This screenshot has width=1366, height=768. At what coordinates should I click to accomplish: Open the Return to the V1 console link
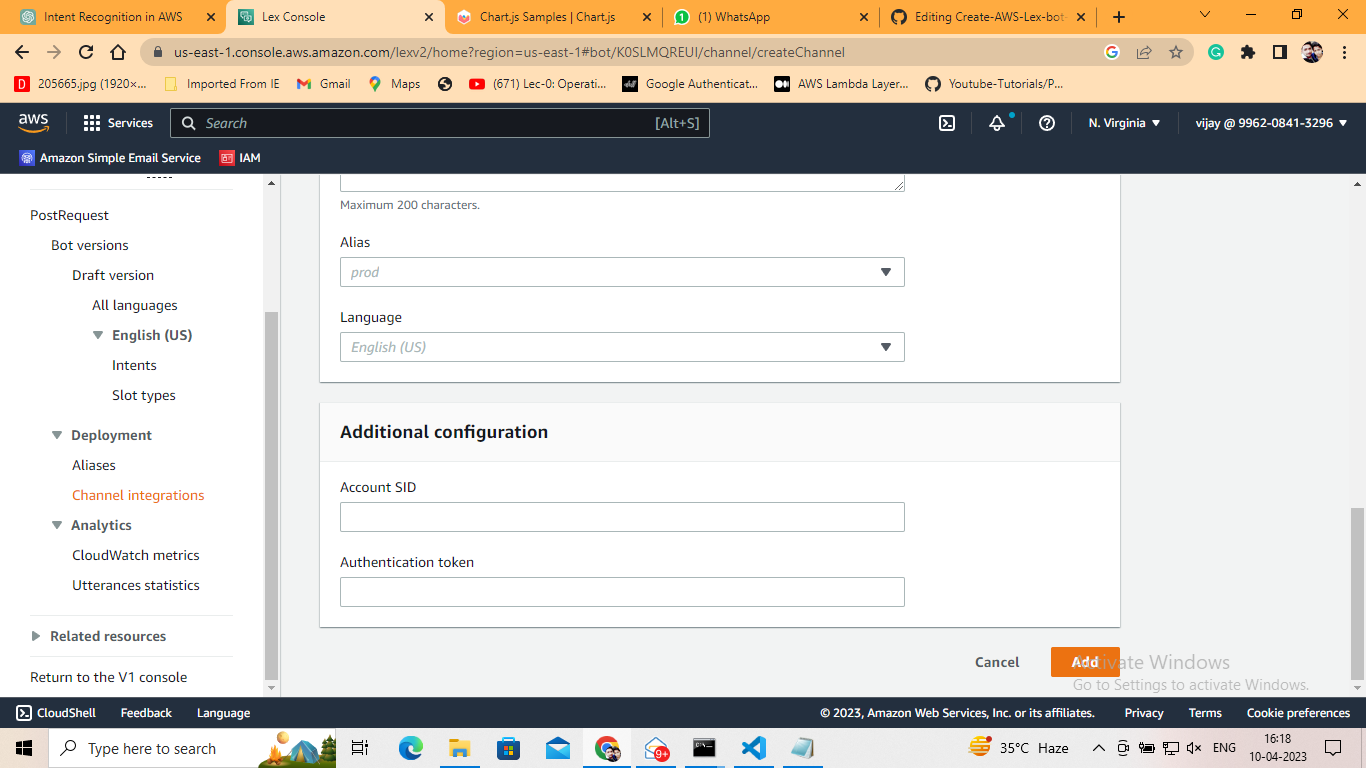click(x=109, y=677)
